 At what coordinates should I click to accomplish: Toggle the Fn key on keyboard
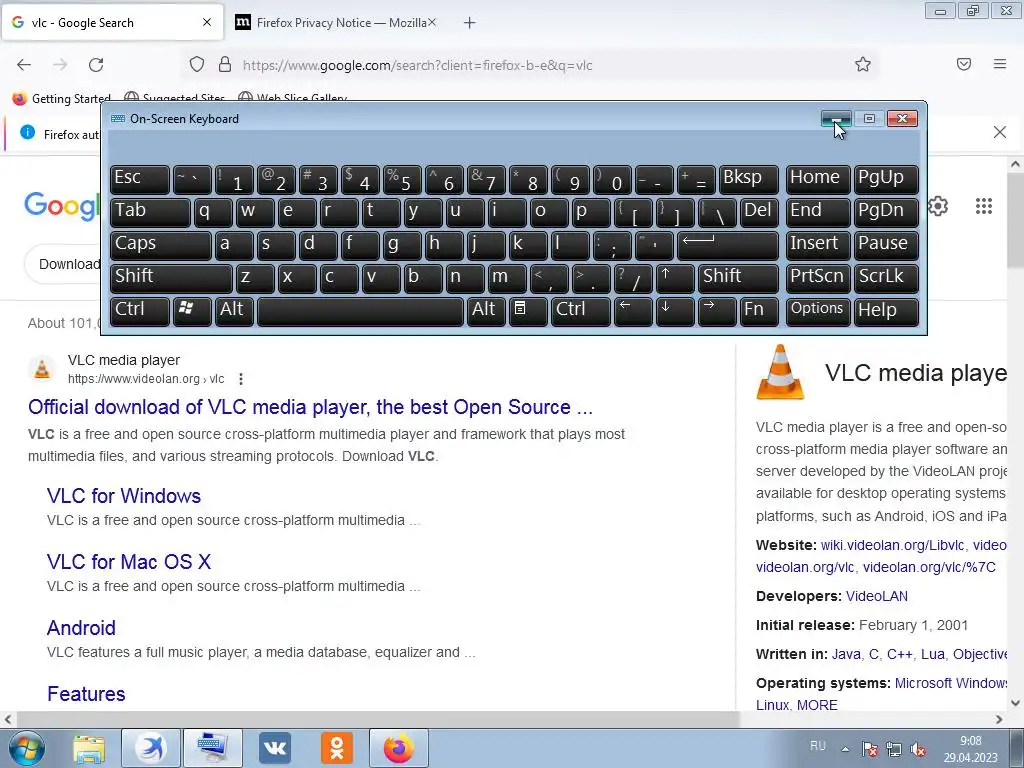click(x=759, y=310)
